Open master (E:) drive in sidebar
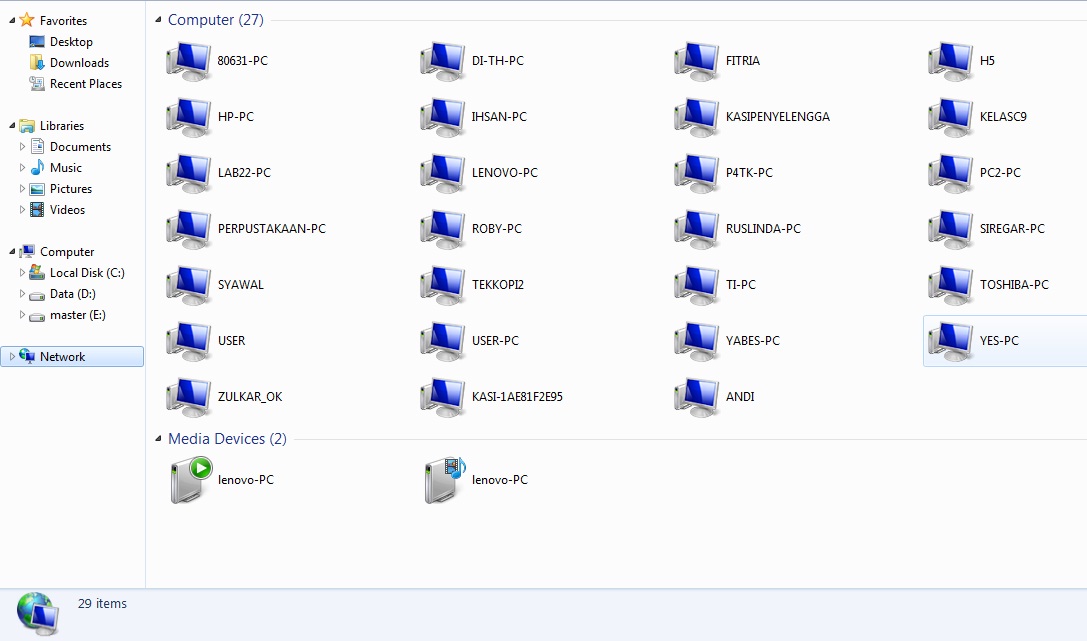 [67, 315]
